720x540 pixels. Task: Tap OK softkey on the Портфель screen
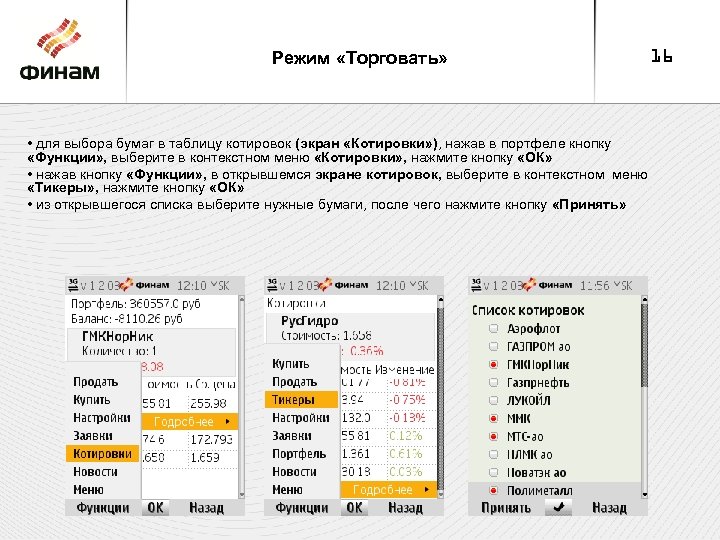[x=155, y=507]
